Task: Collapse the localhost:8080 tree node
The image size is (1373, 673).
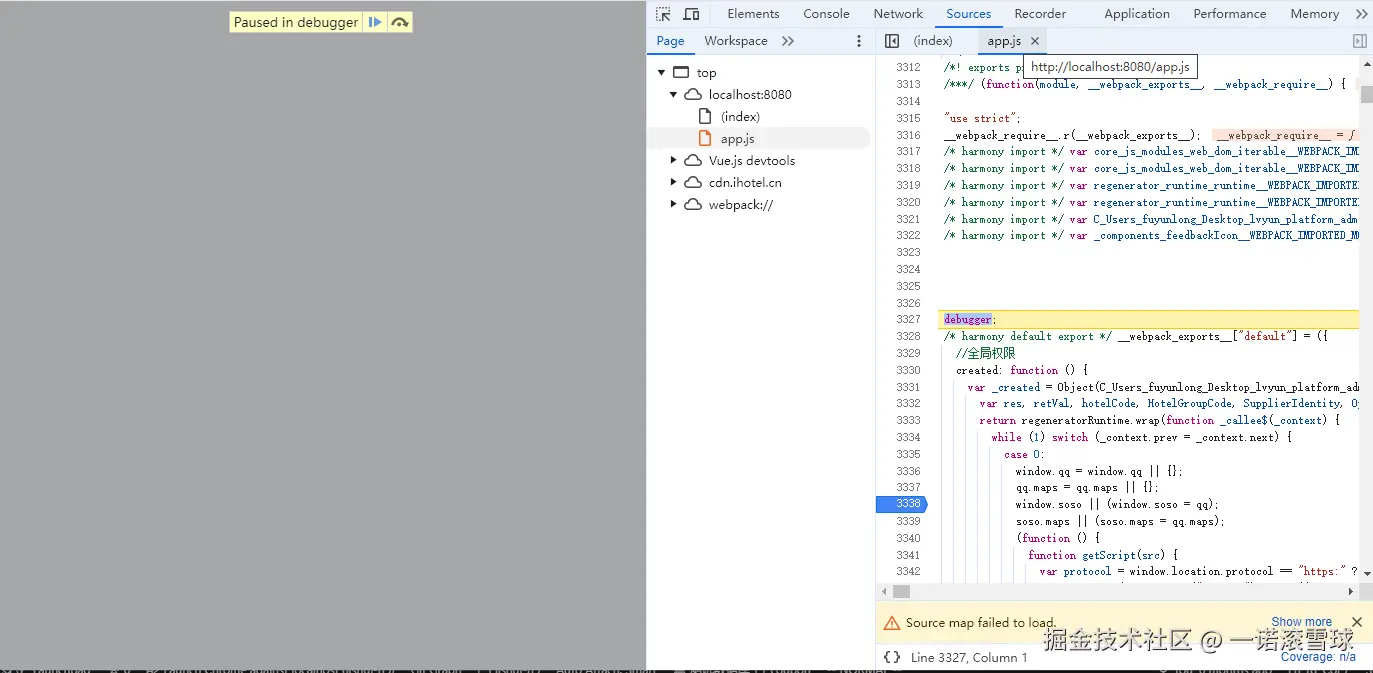Action: point(673,95)
